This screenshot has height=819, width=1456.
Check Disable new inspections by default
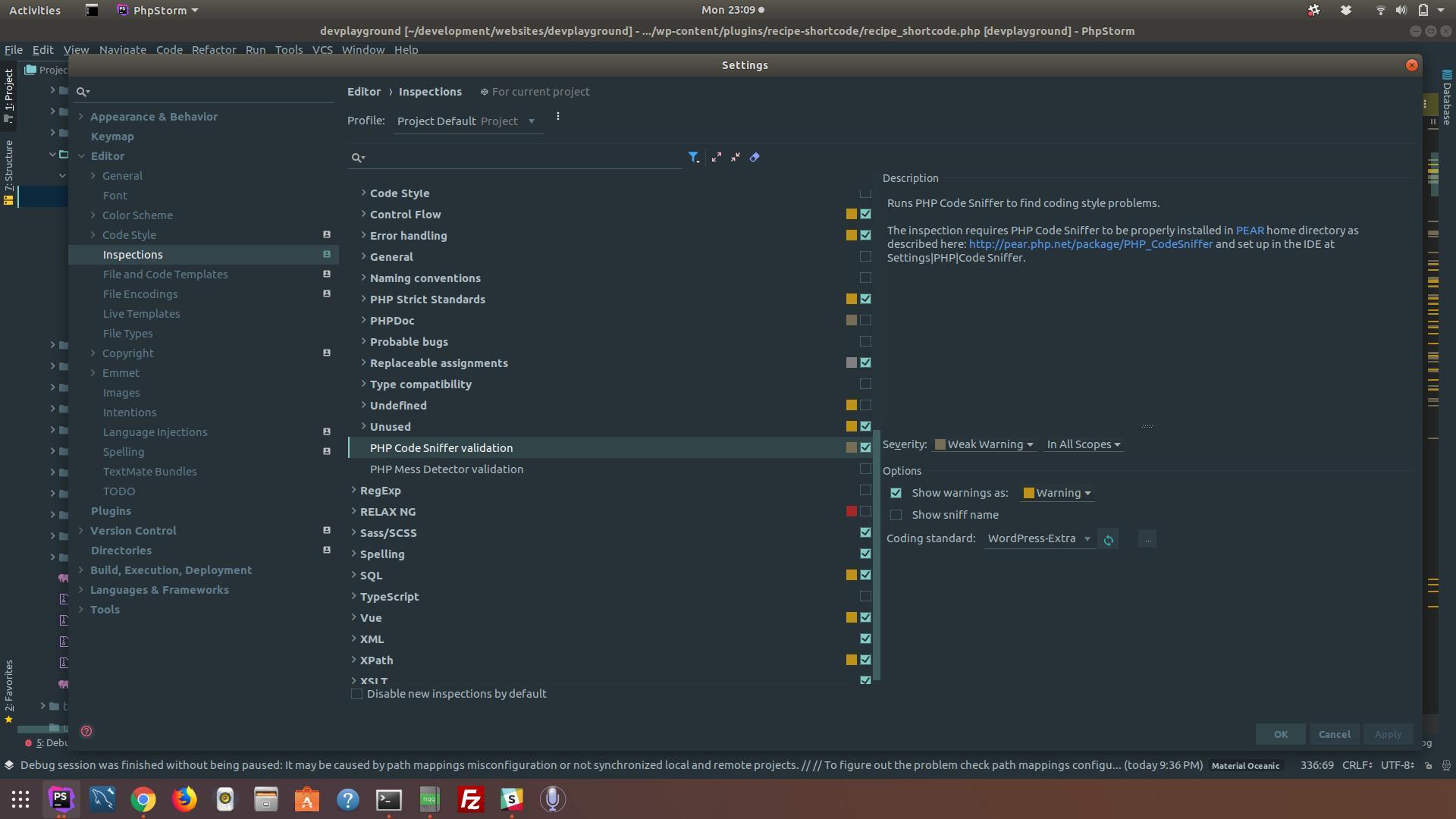(357, 695)
